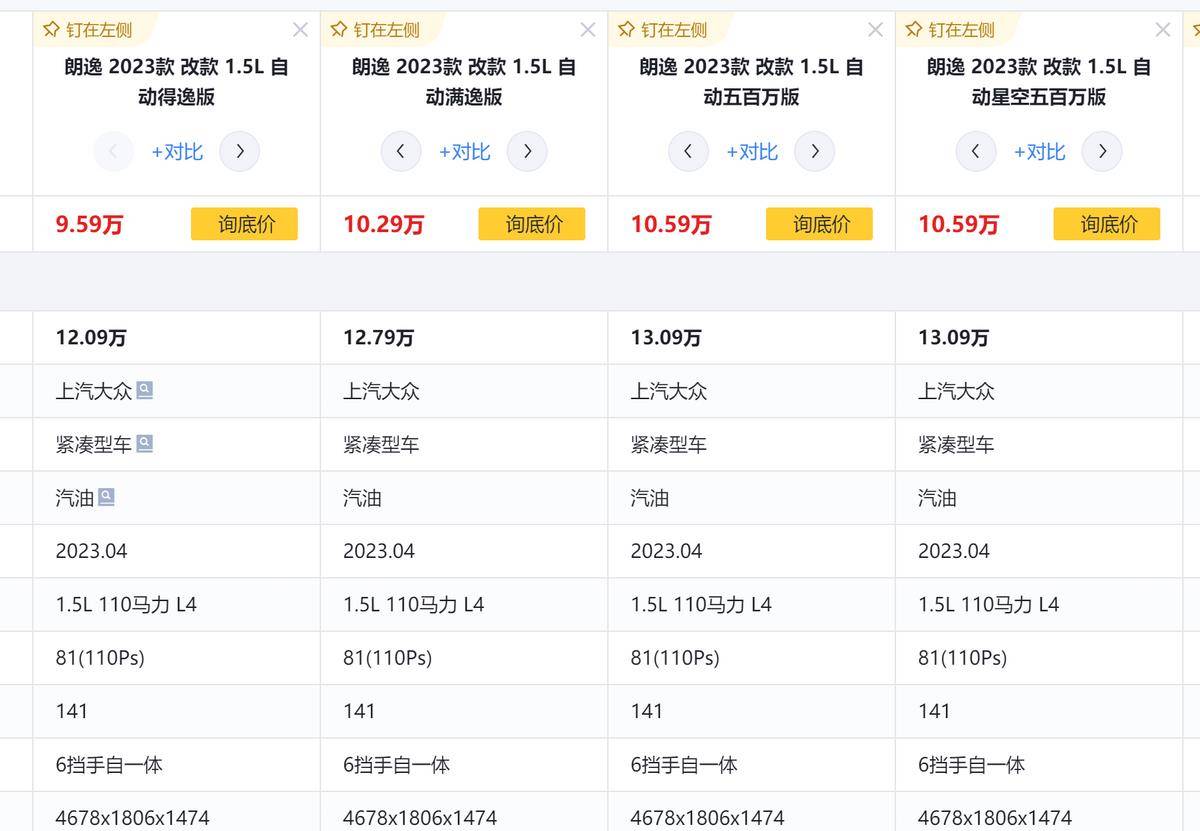
Task: Select the 12.09万 guide price cell
Action: point(177,338)
